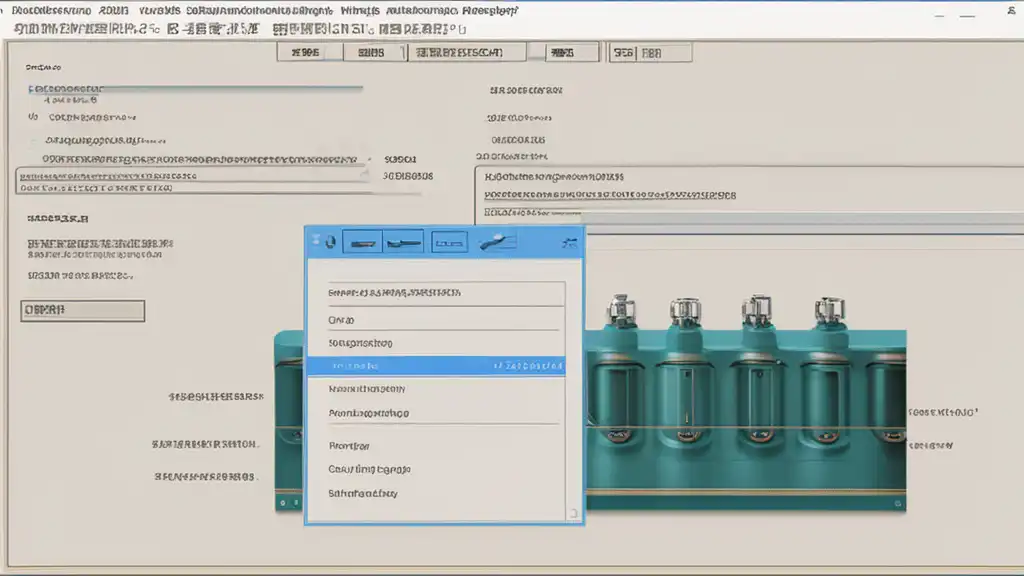
Task: Choose the last entry in the popup list
Action: 362,493
